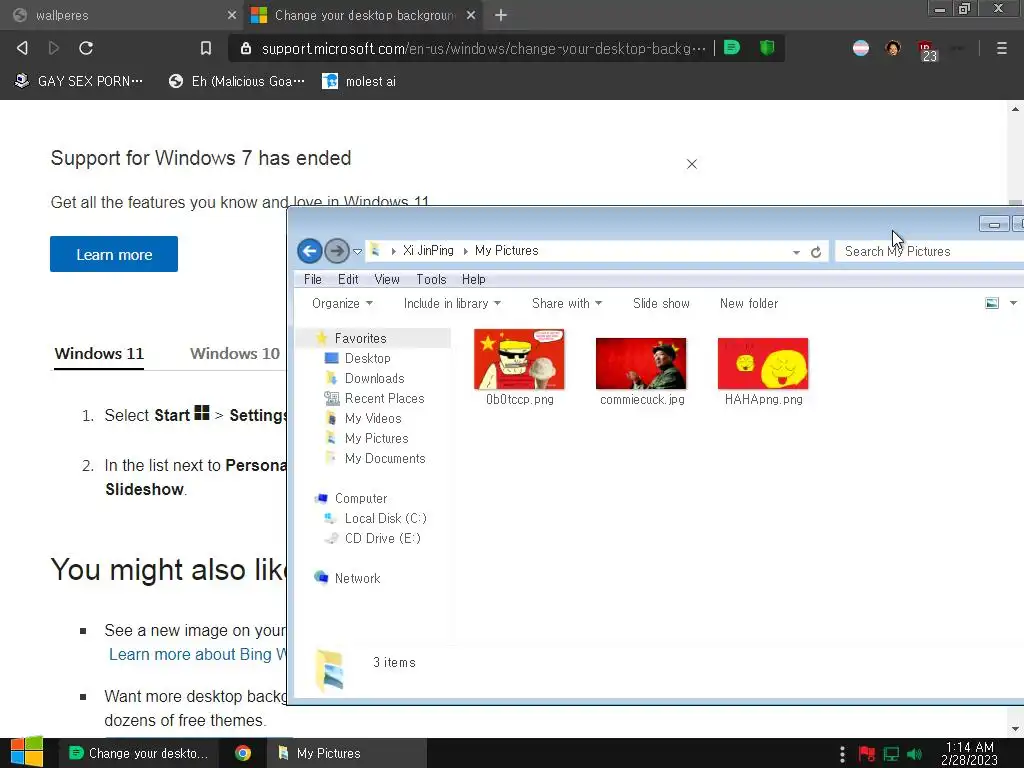This screenshot has width=1024, height=768.
Task: Open the Help menu in Explorer
Action: [x=473, y=279]
